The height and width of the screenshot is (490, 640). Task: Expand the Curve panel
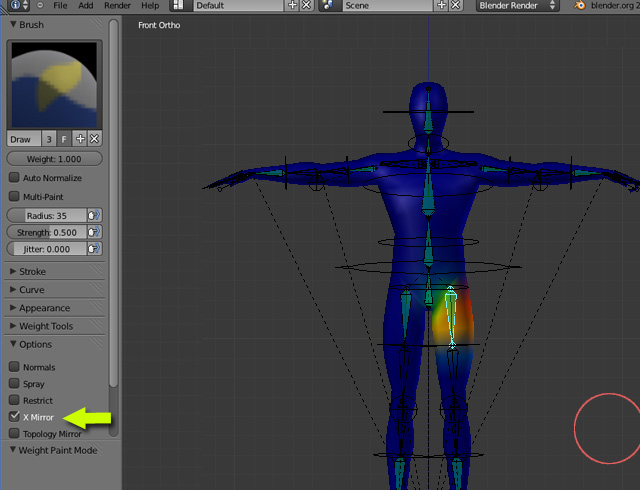[x=13, y=290]
